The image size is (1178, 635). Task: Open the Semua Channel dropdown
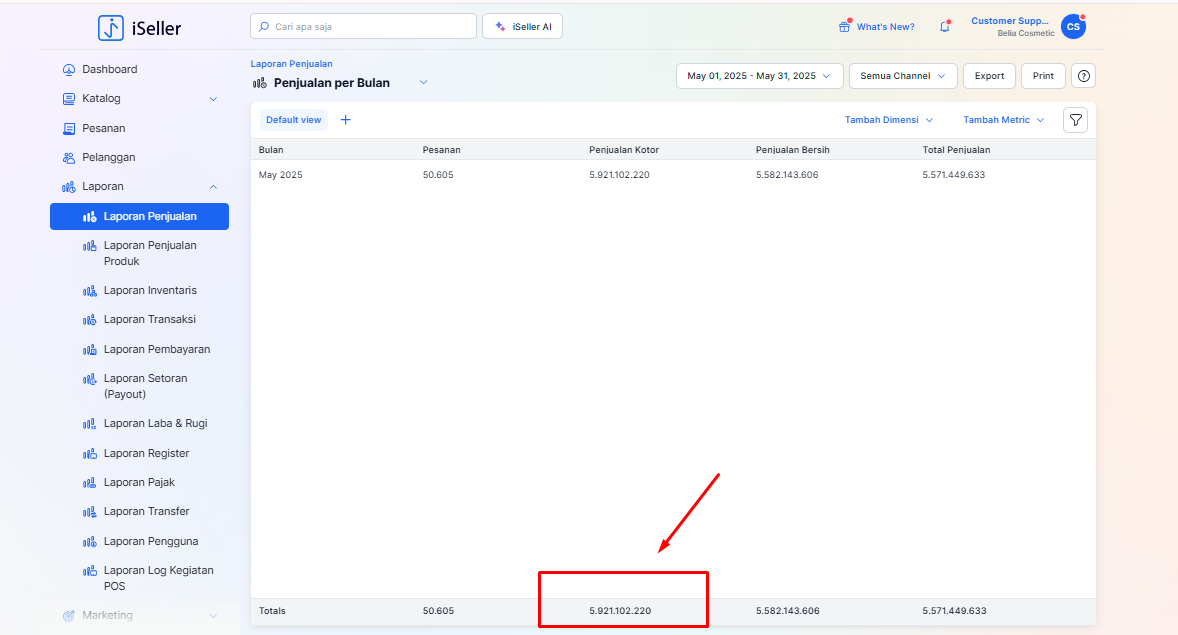click(902, 76)
